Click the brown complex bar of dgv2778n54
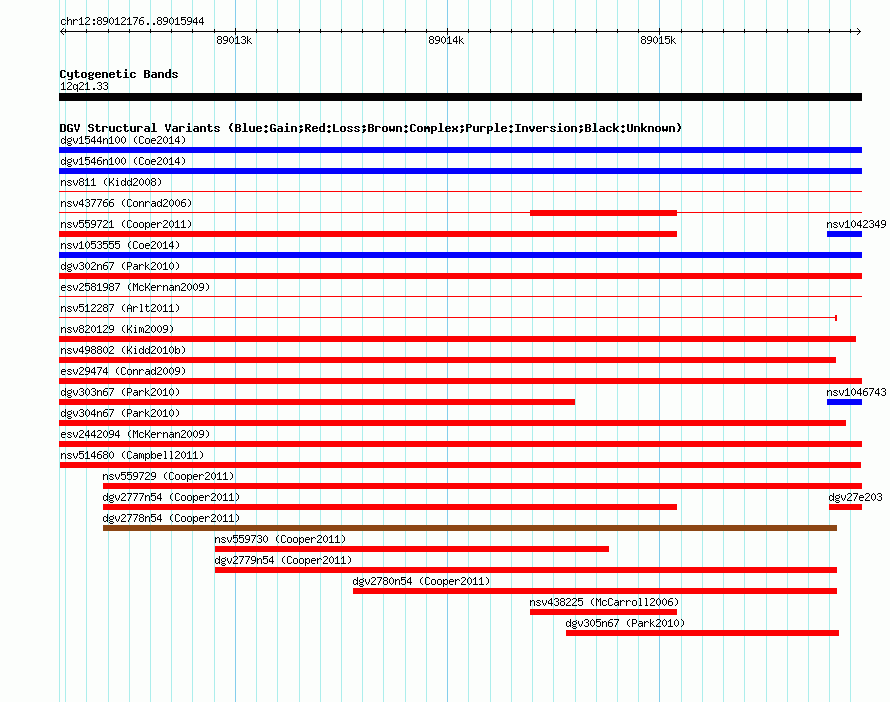 (x=469, y=528)
